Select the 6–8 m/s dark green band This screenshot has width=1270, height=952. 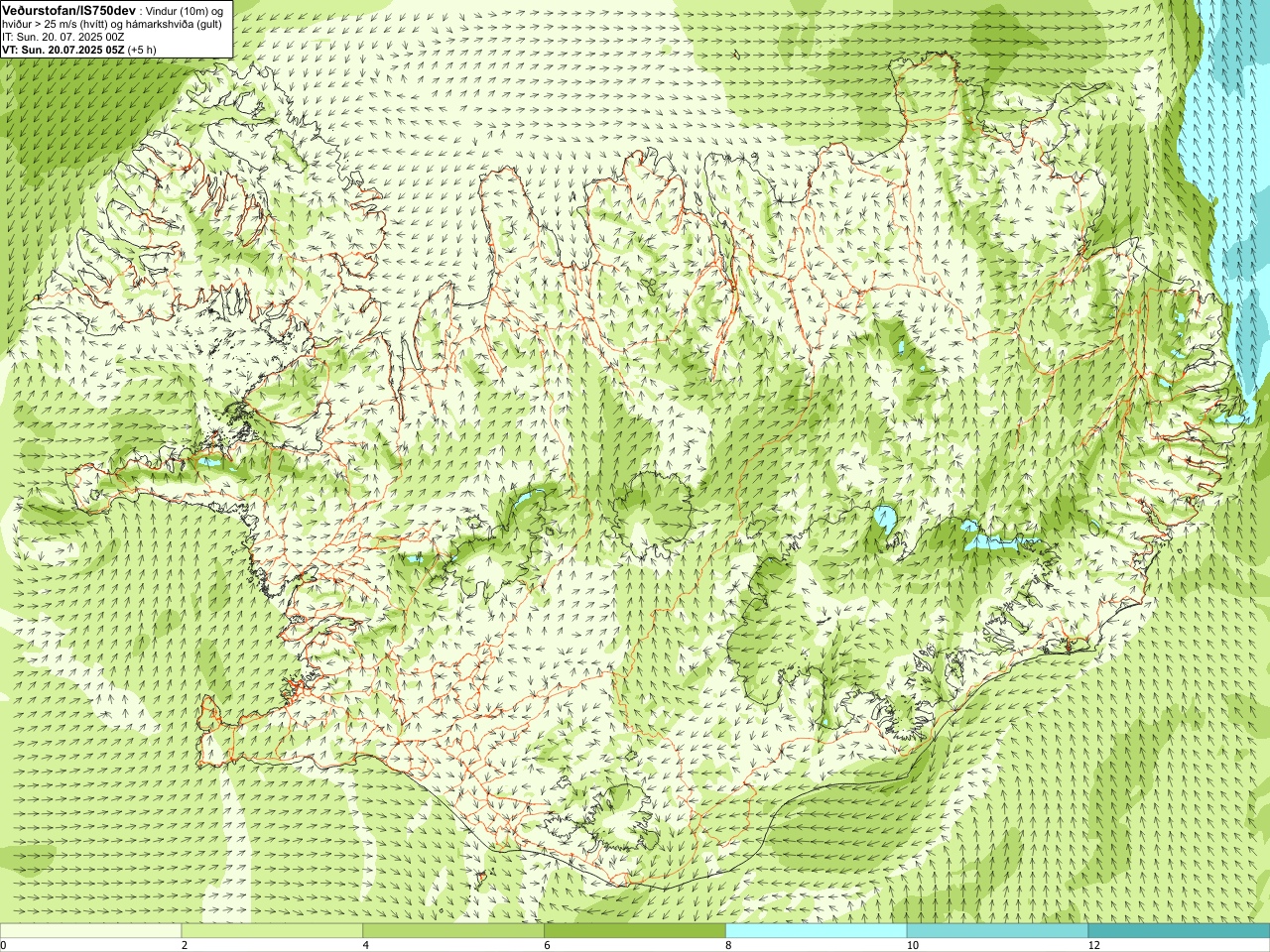pyautogui.click(x=635, y=931)
